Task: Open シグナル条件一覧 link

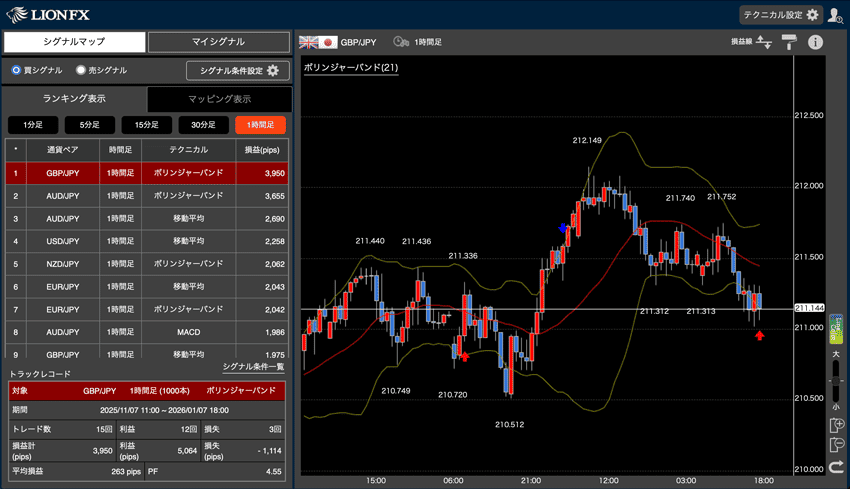Action: click(253, 367)
